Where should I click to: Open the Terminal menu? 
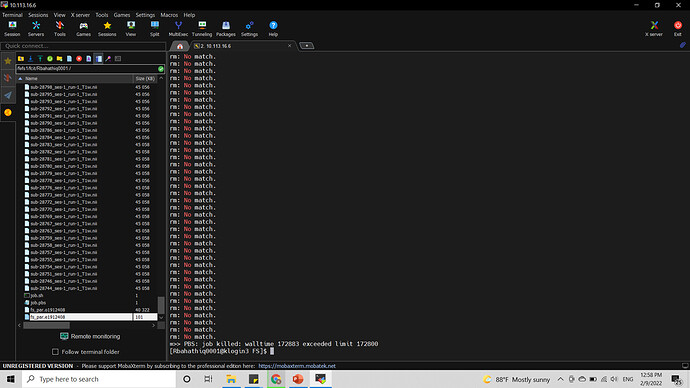(12, 15)
